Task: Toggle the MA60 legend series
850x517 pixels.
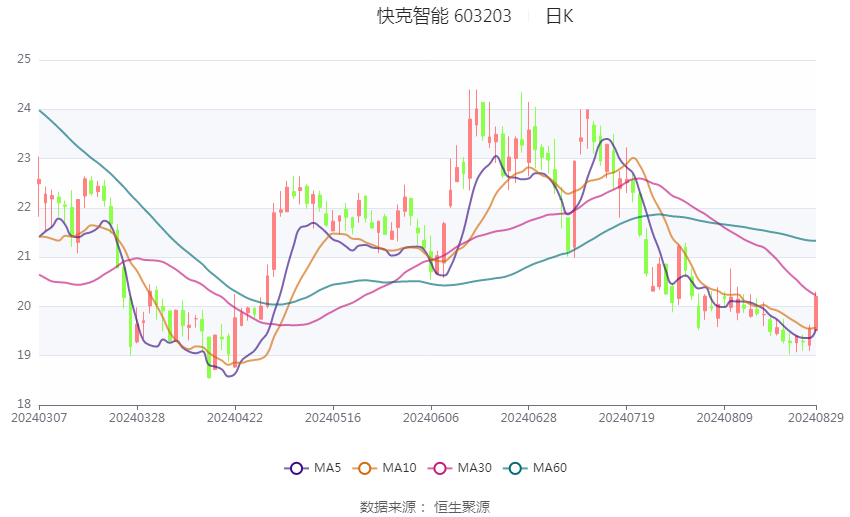Action: tap(535, 468)
